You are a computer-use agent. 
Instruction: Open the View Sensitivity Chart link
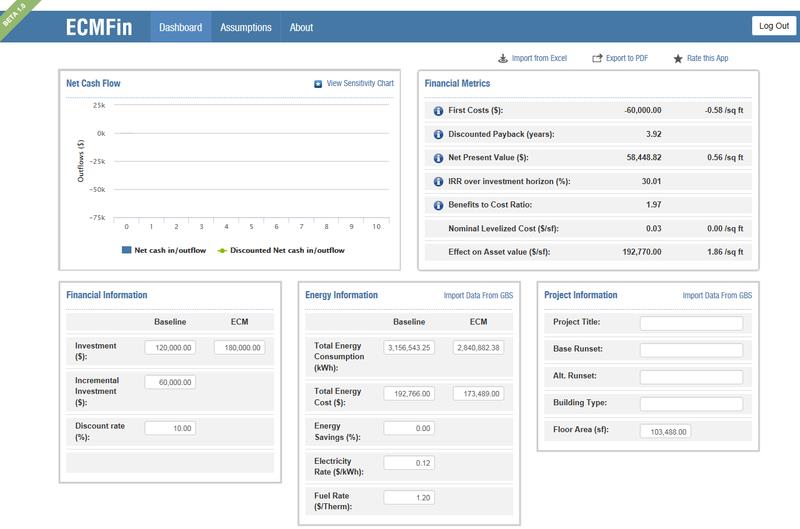[x=360, y=83]
